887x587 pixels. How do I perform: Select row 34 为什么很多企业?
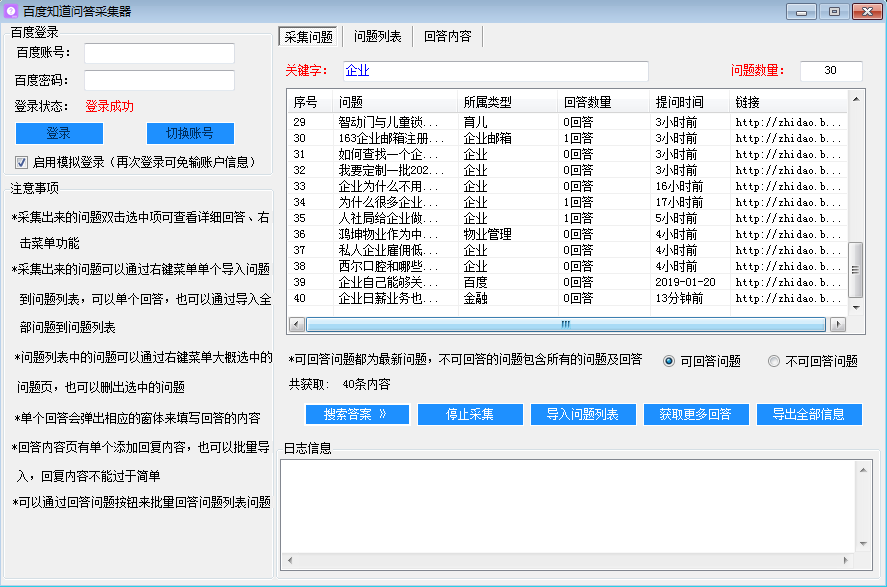point(567,202)
